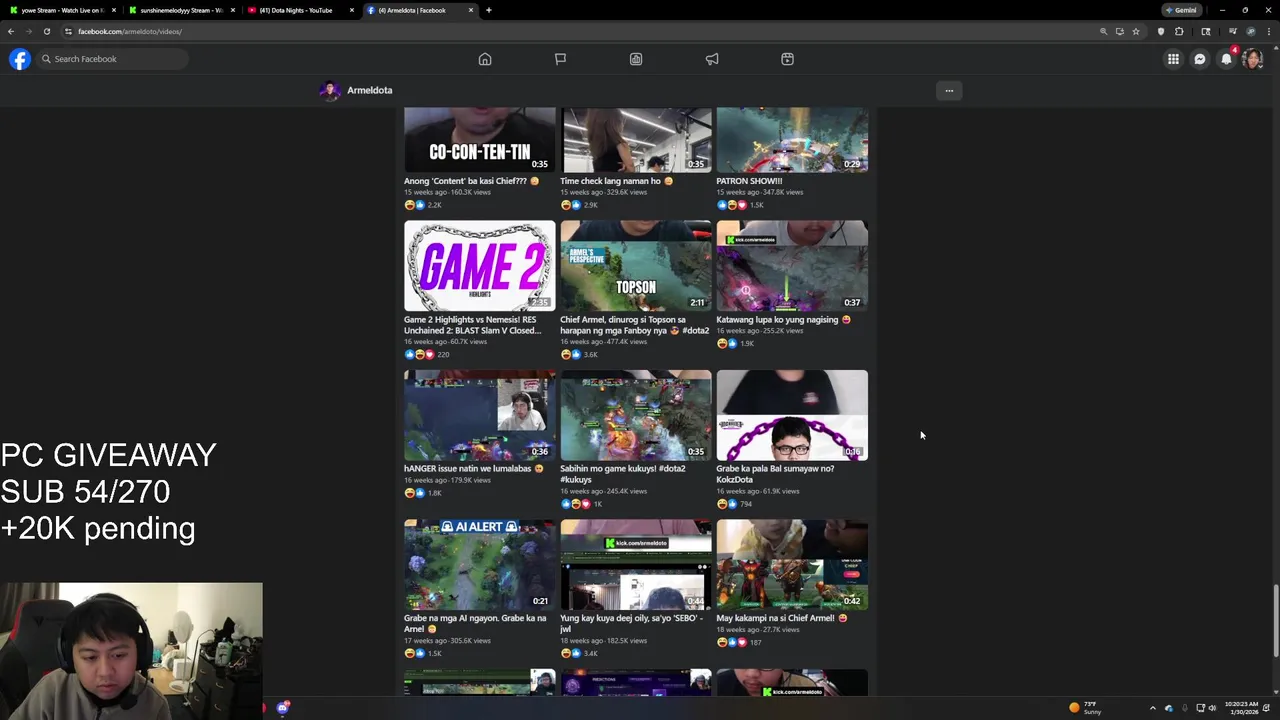Viewport: 1280px width, 720px height.
Task: Open 'hANGER issue natin we lumalabas' title
Action: pos(474,468)
